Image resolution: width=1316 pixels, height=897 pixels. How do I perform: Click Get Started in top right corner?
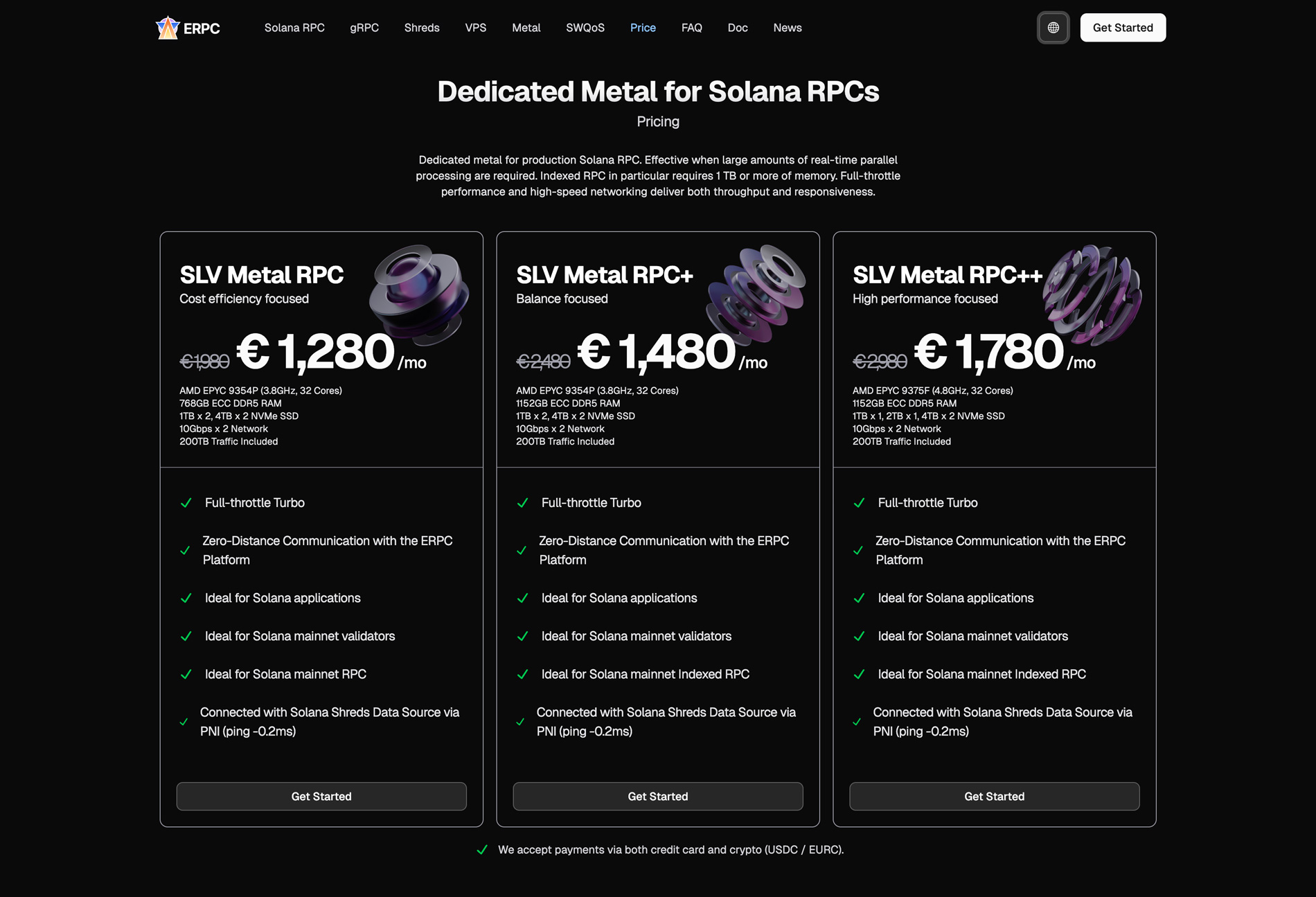tap(1123, 28)
